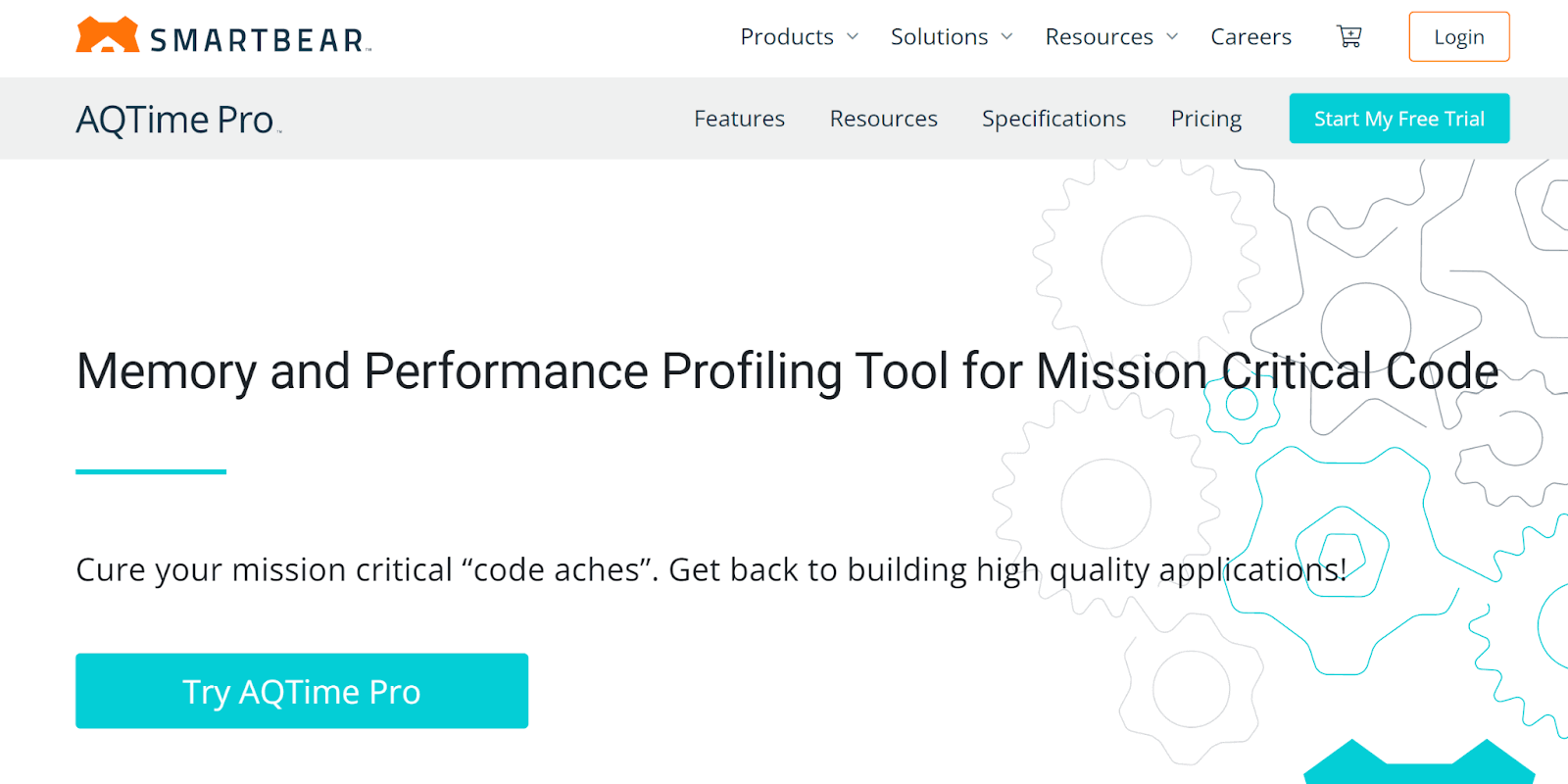Viewport: 1568px width, 784px height.
Task: Click the Memory and Performance Profiling headline
Action: (787, 371)
